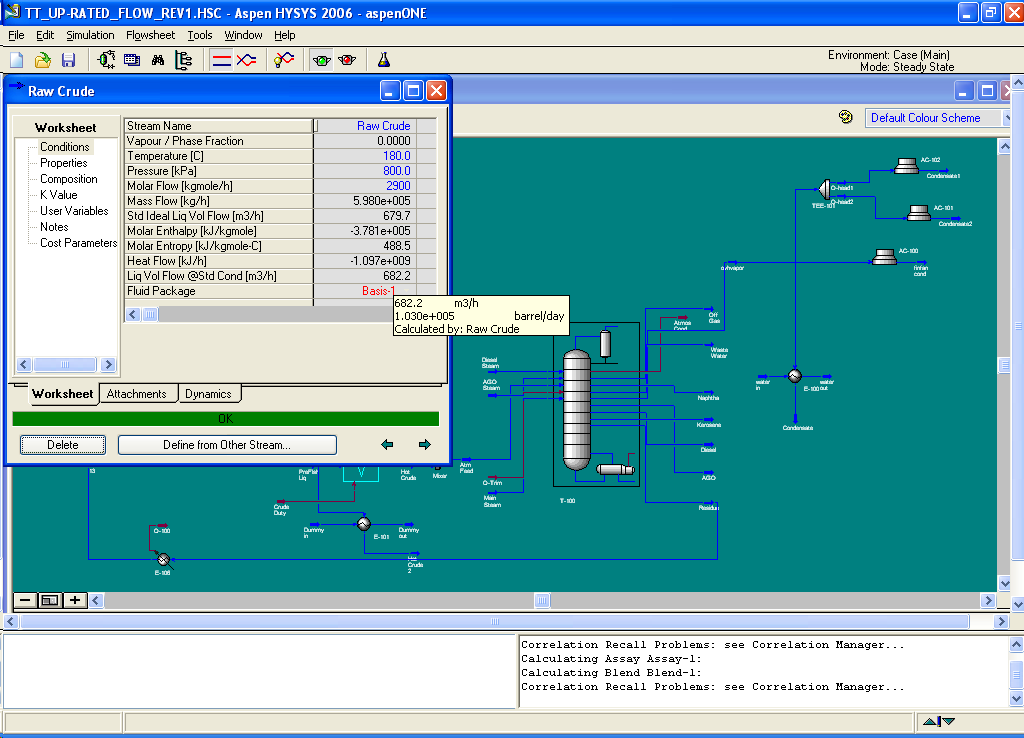The height and width of the screenshot is (738, 1024).
Task: Click the colour scheme palette icon
Action: pos(846,118)
